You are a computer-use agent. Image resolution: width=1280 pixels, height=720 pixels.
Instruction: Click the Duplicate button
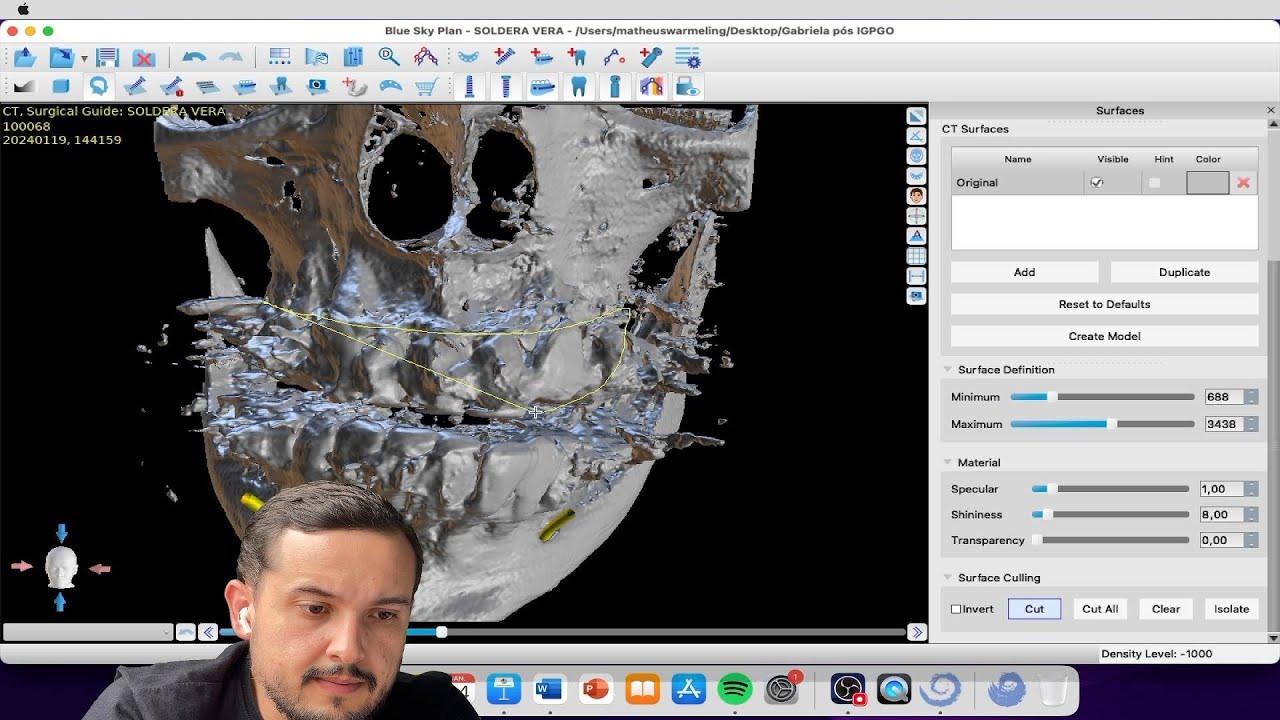coord(1184,272)
